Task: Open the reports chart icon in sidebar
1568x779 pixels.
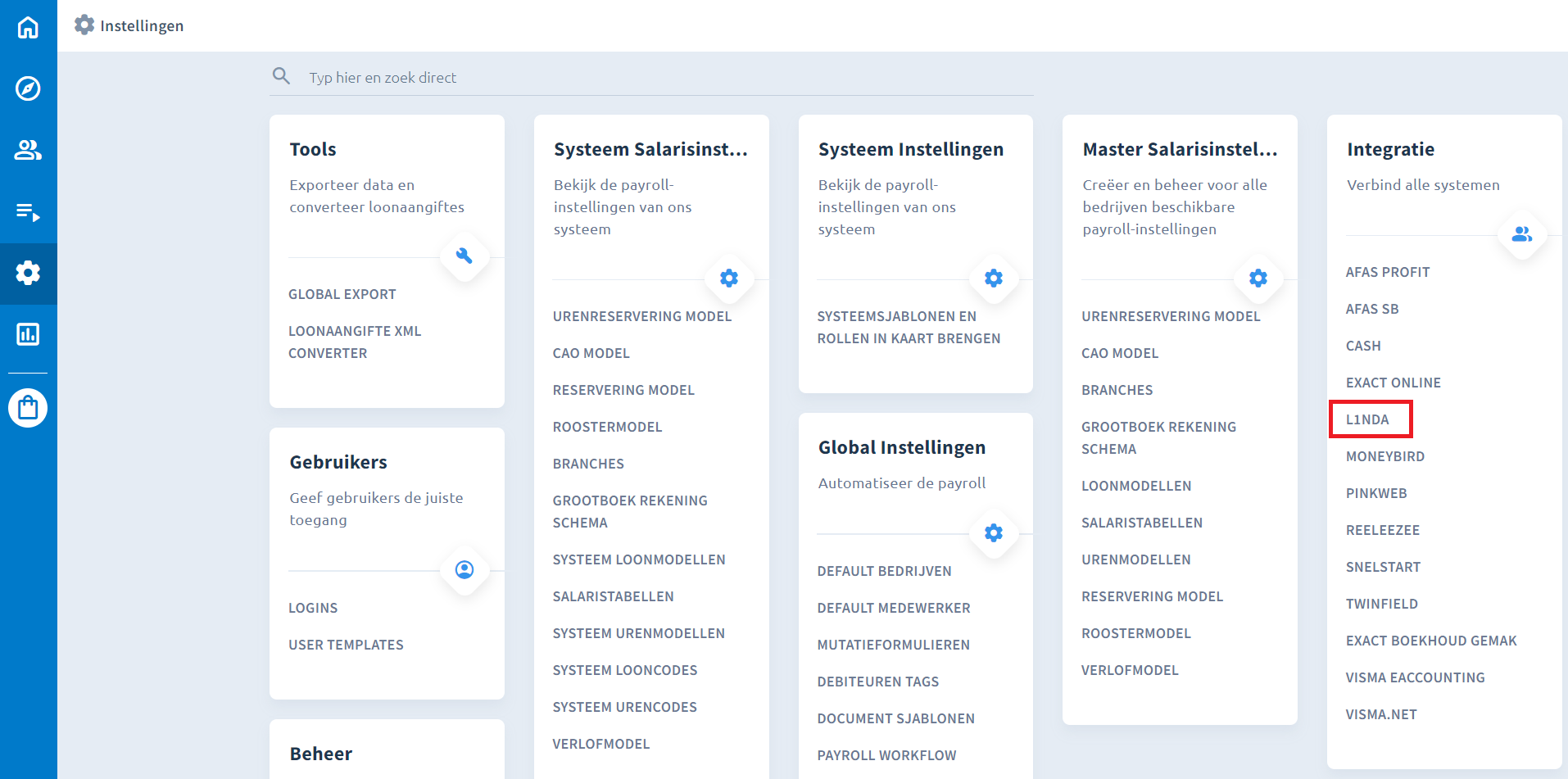Action: point(28,334)
